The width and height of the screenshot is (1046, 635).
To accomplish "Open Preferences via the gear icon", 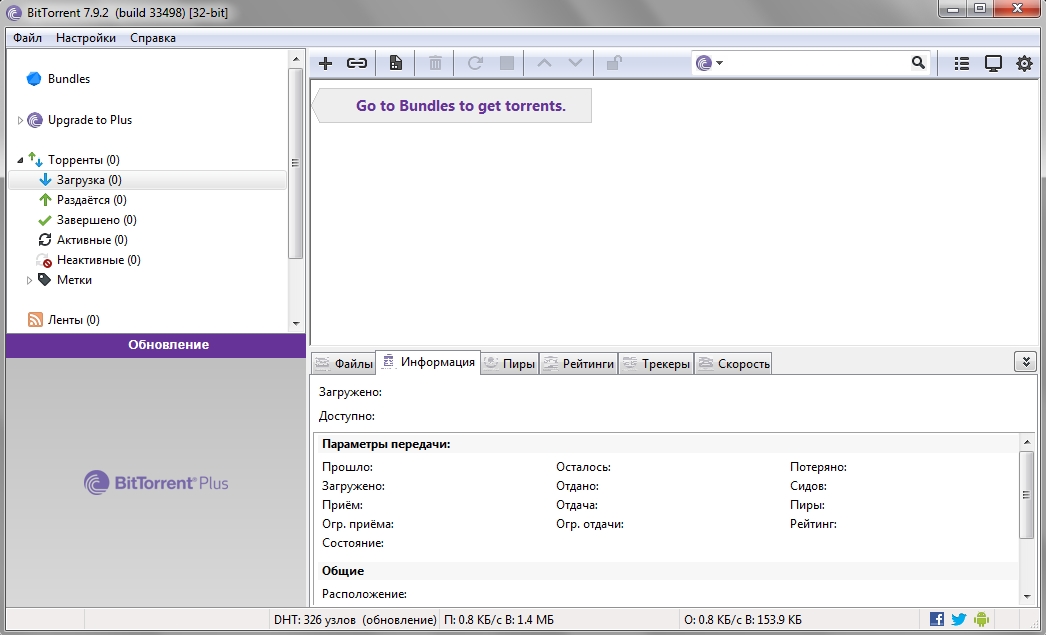I will 1024,63.
